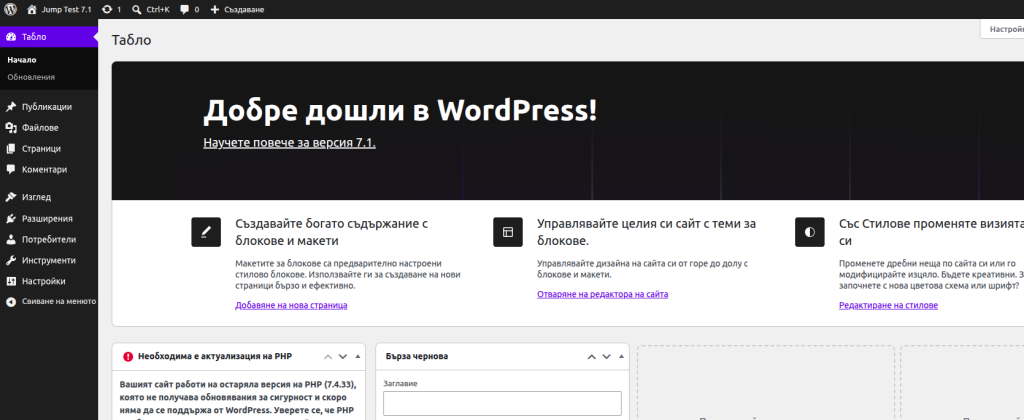This screenshot has height=420, width=1024.
Task: Select the Начало submenu item
Action: [22, 60]
